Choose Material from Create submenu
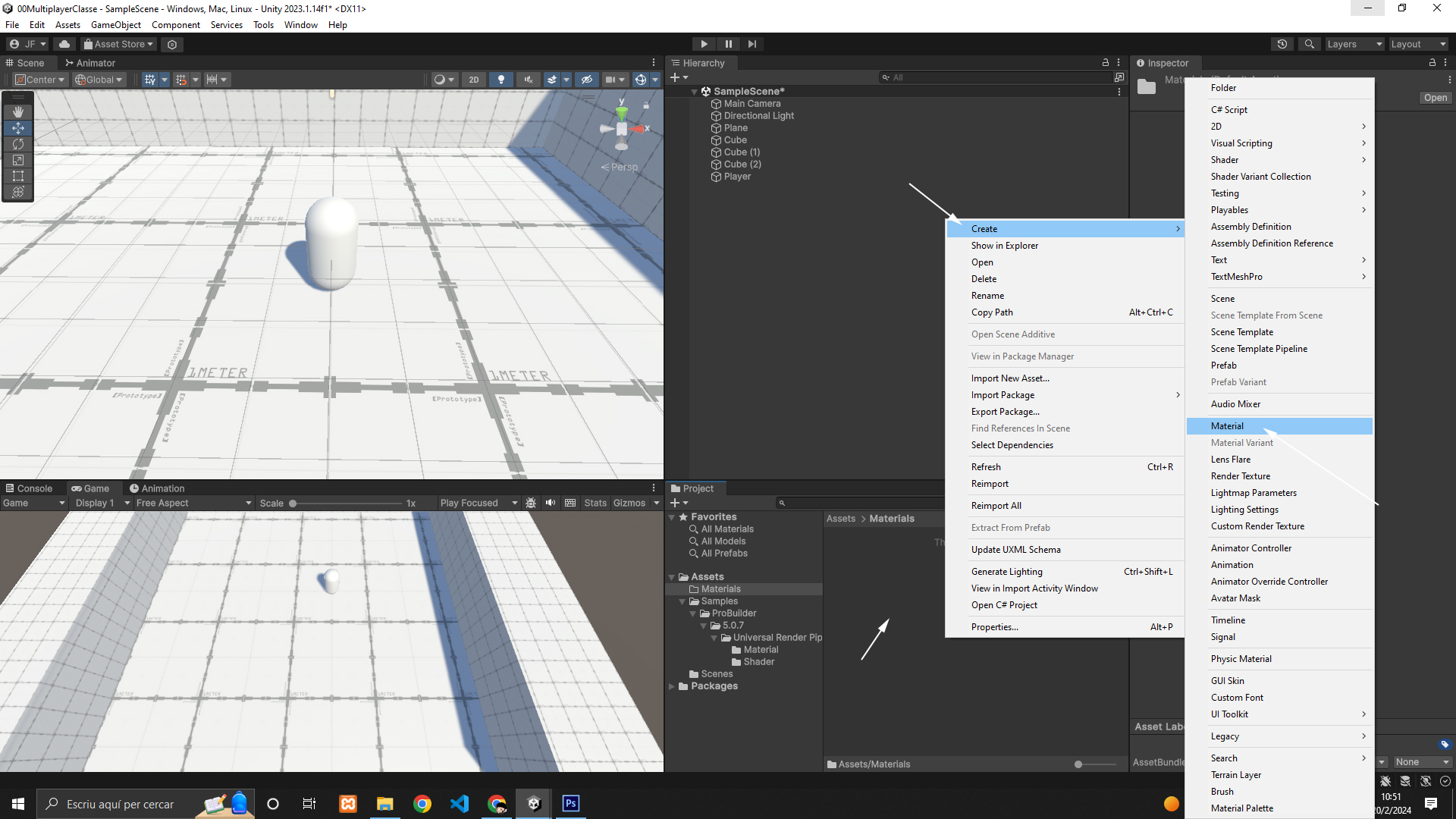1456x819 pixels. (1227, 426)
